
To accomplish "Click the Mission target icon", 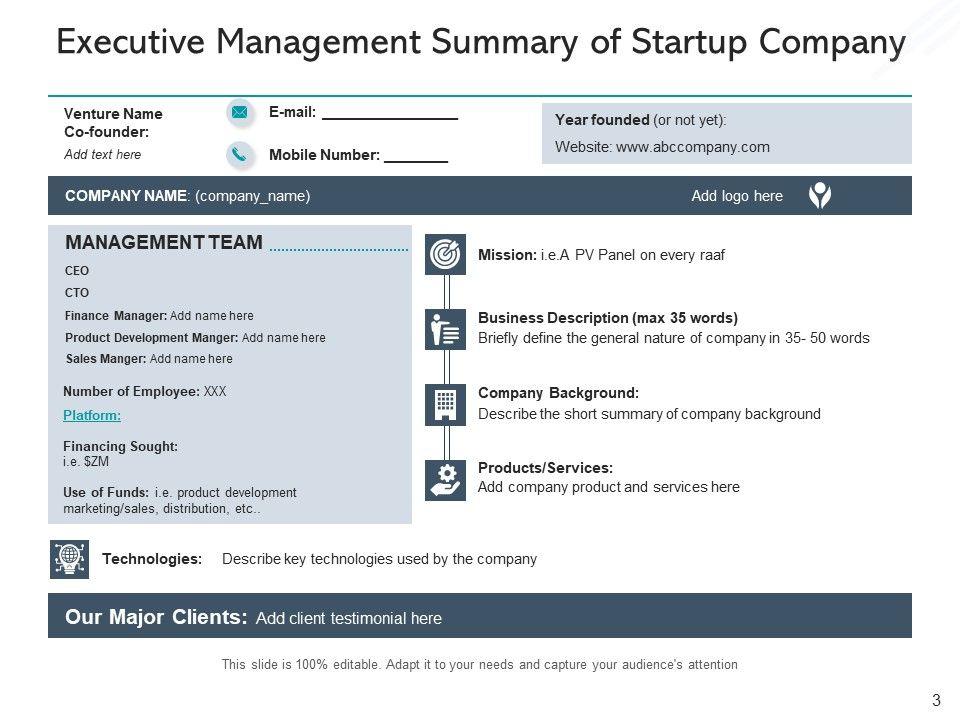I will (445, 255).
